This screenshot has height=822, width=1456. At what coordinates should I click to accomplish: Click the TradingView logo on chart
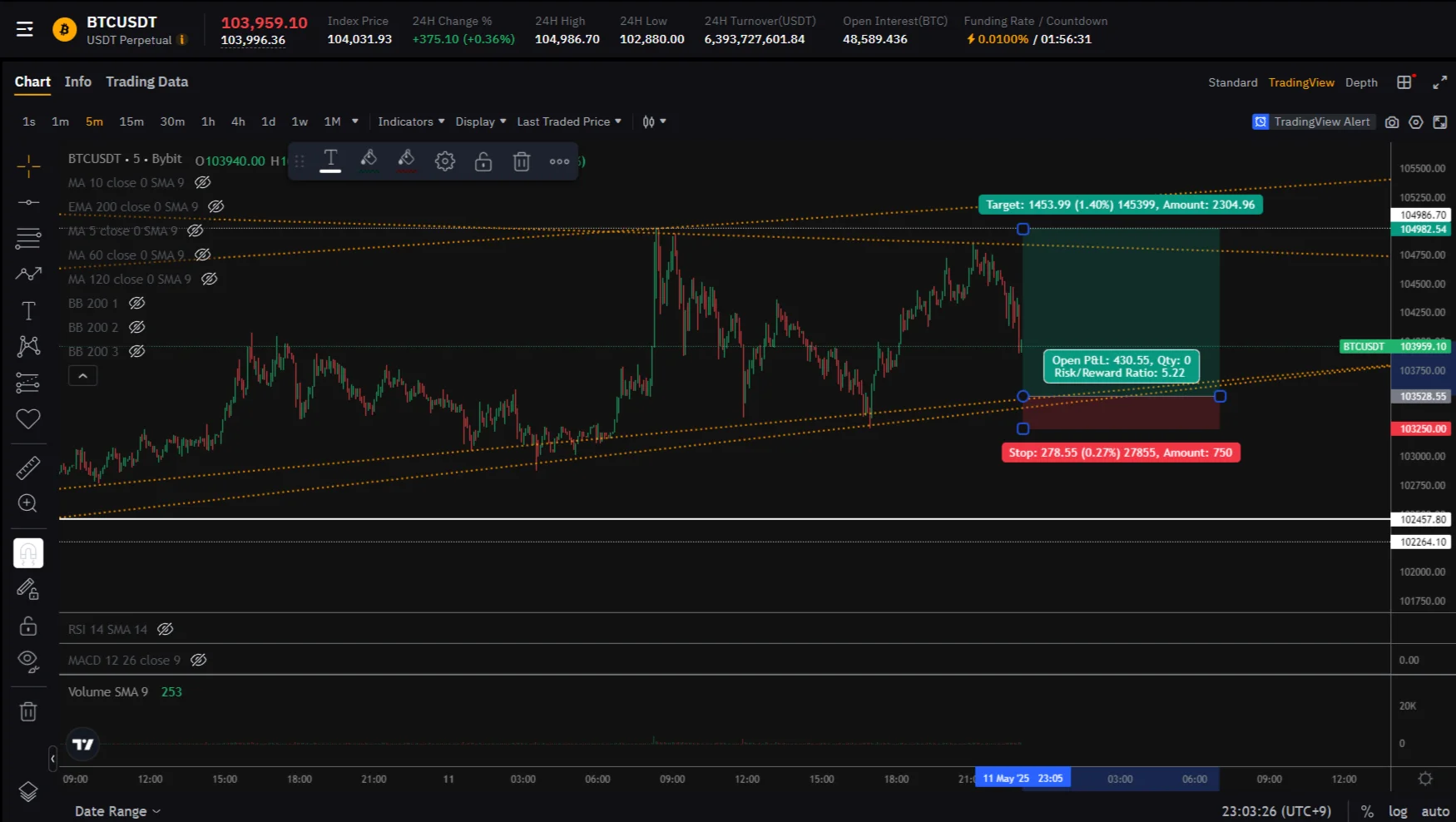pyautogui.click(x=83, y=745)
